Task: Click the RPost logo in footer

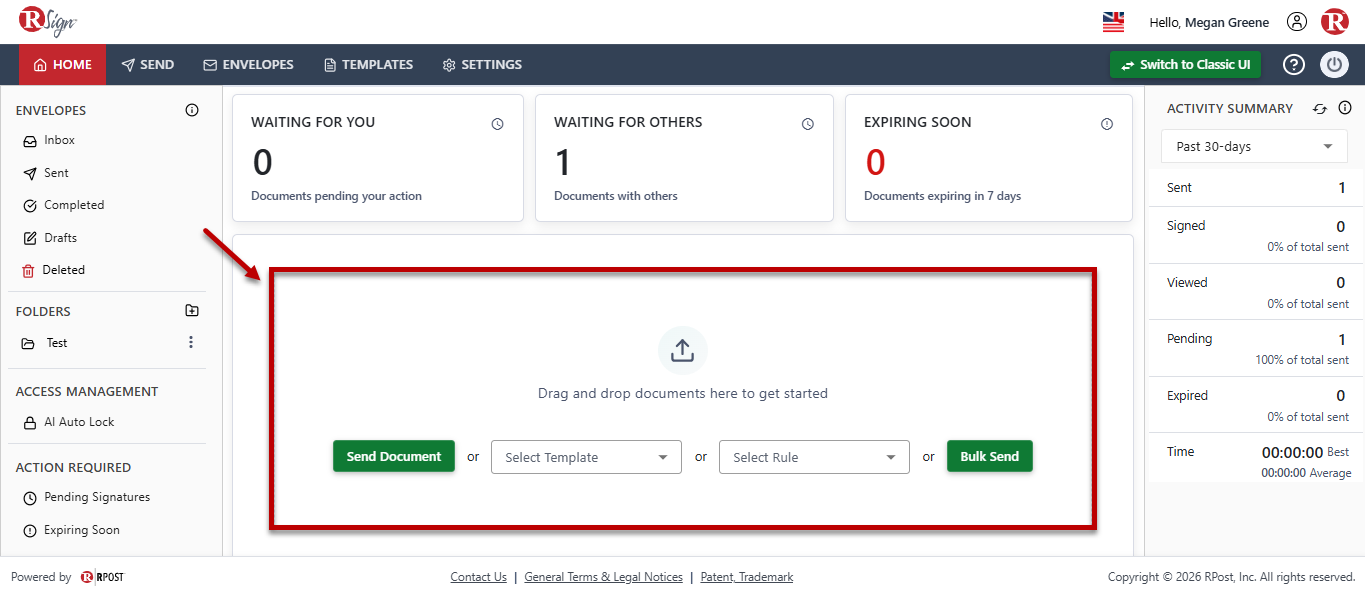Action: 102,577
